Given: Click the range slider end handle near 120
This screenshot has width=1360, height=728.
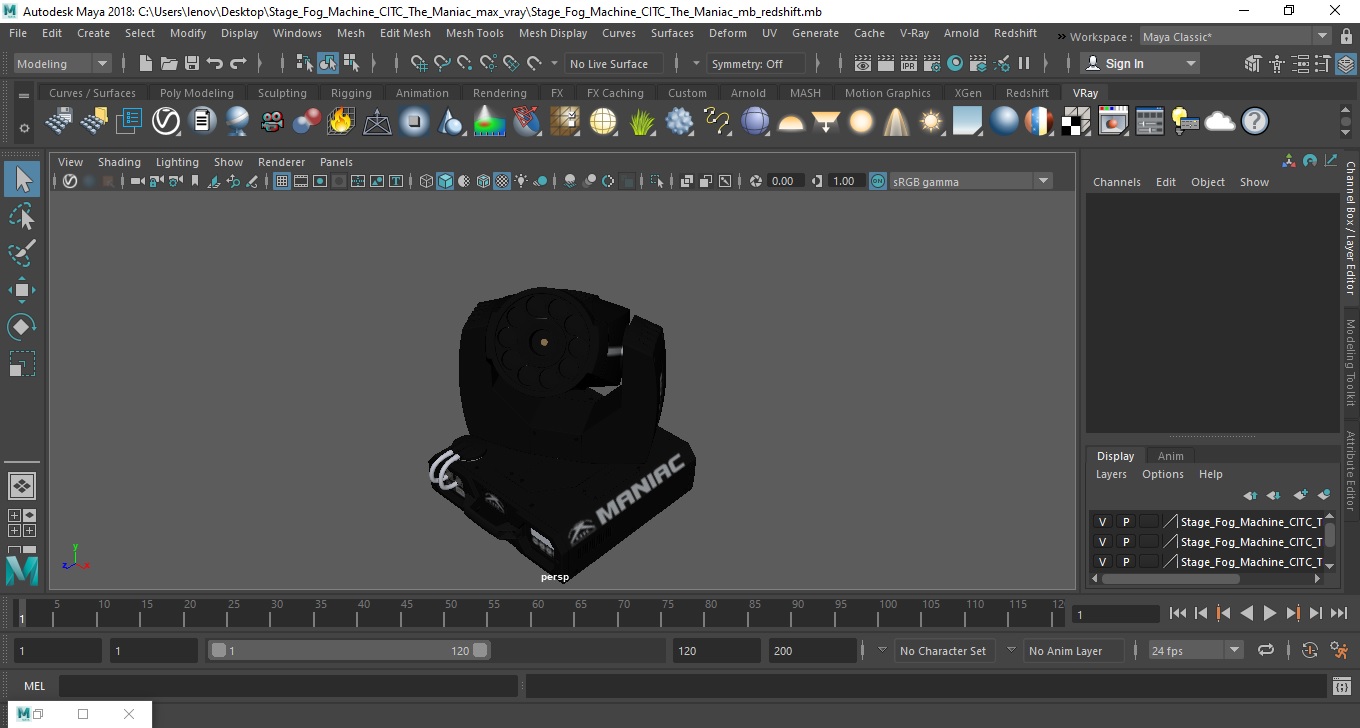Looking at the screenshot, I should 481,650.
